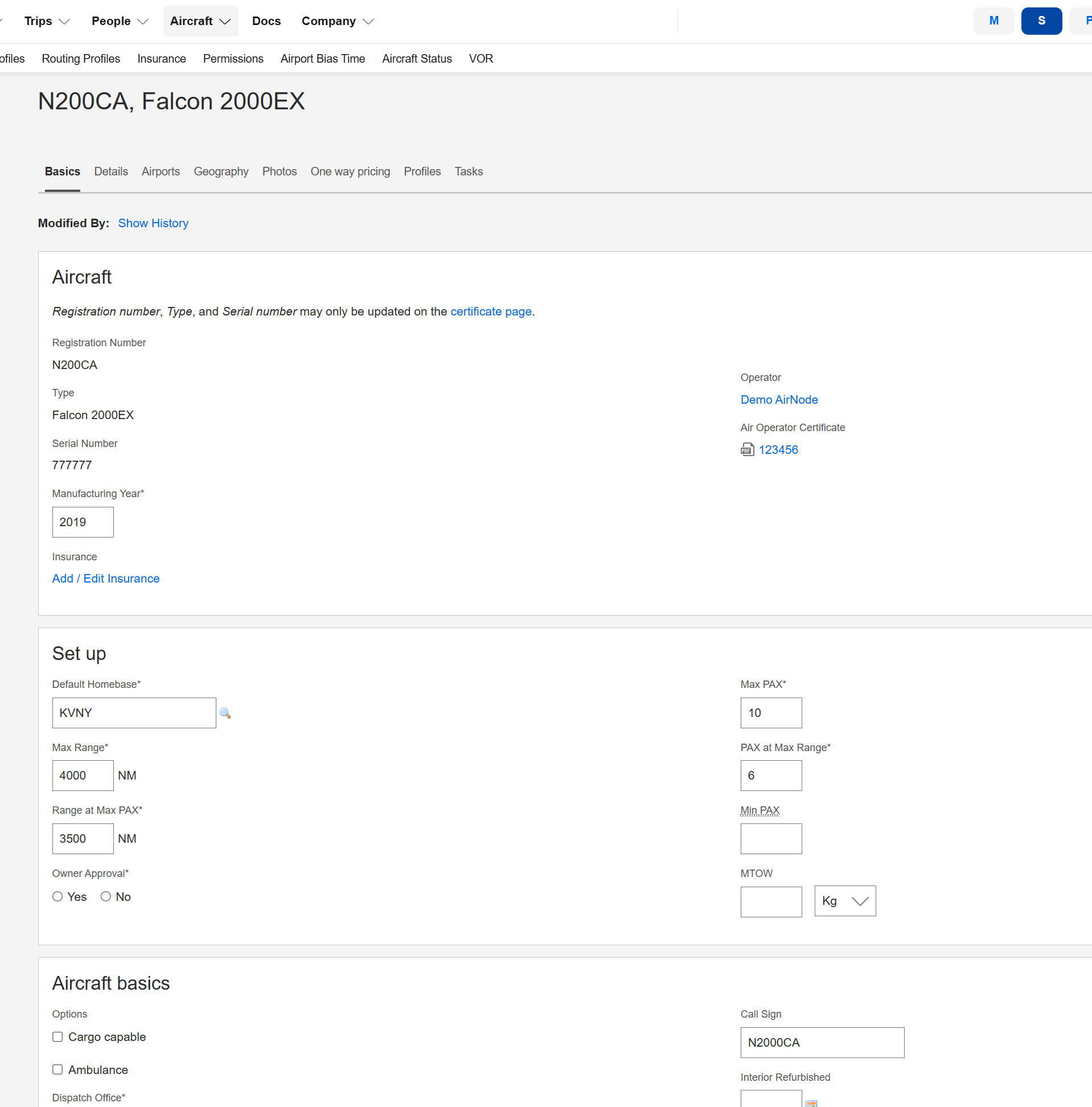Click the N200CA registration number value
The width and height of the screenshot is (1092, 1107).
click(x=75, y=365)
